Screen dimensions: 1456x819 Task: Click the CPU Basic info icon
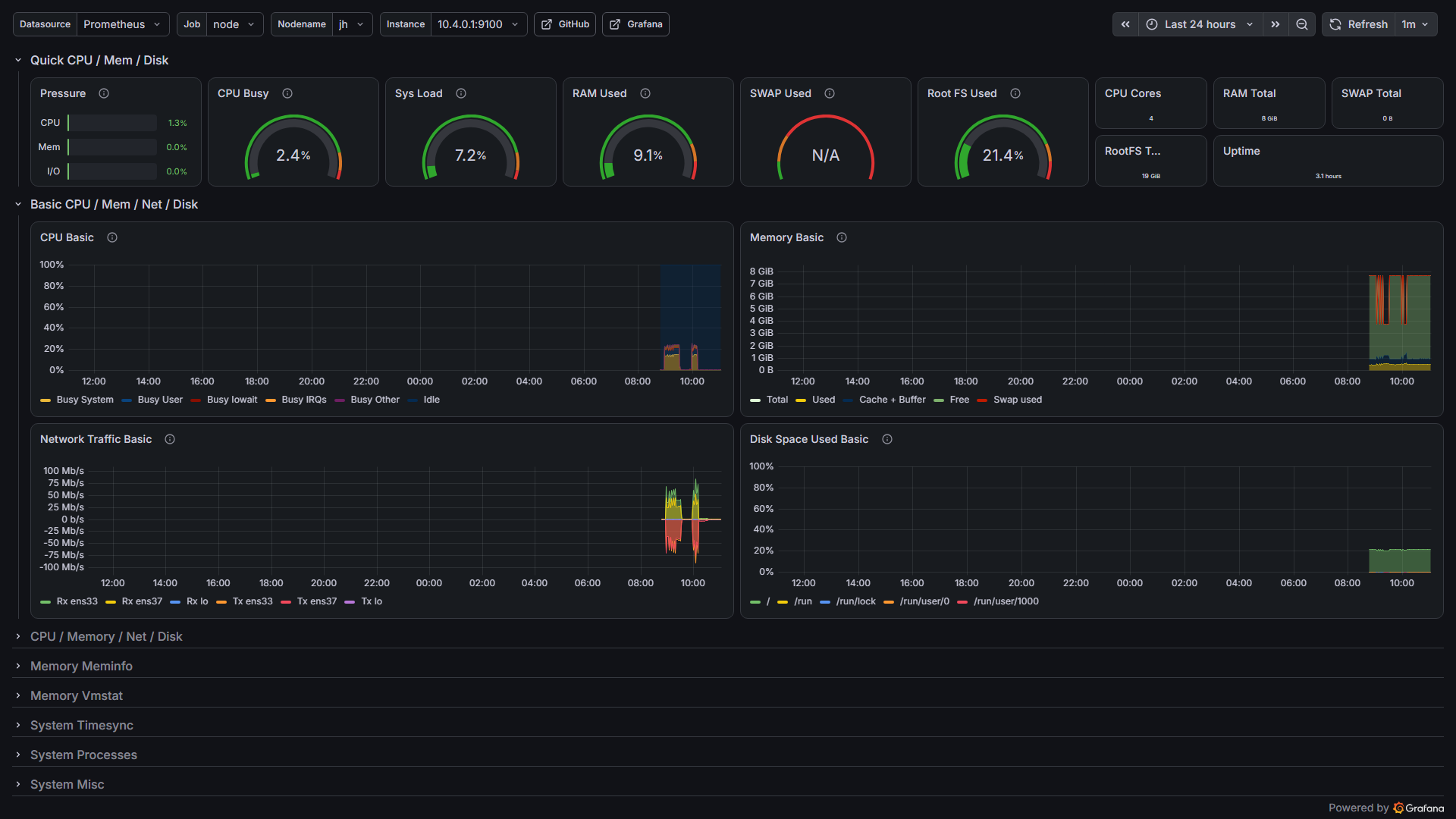tap(112, 237)
